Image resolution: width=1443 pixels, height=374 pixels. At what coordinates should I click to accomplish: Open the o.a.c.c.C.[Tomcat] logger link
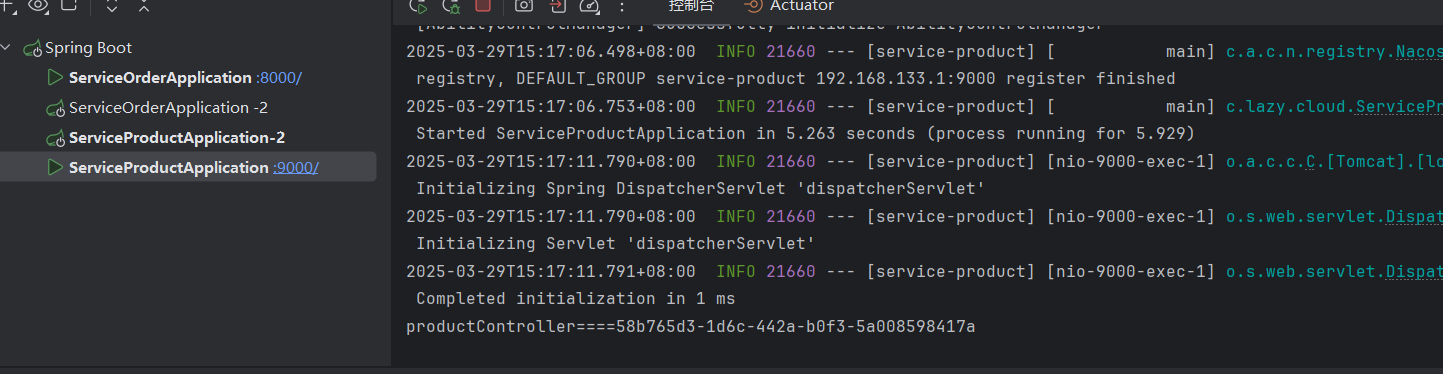pos(1334,161)
